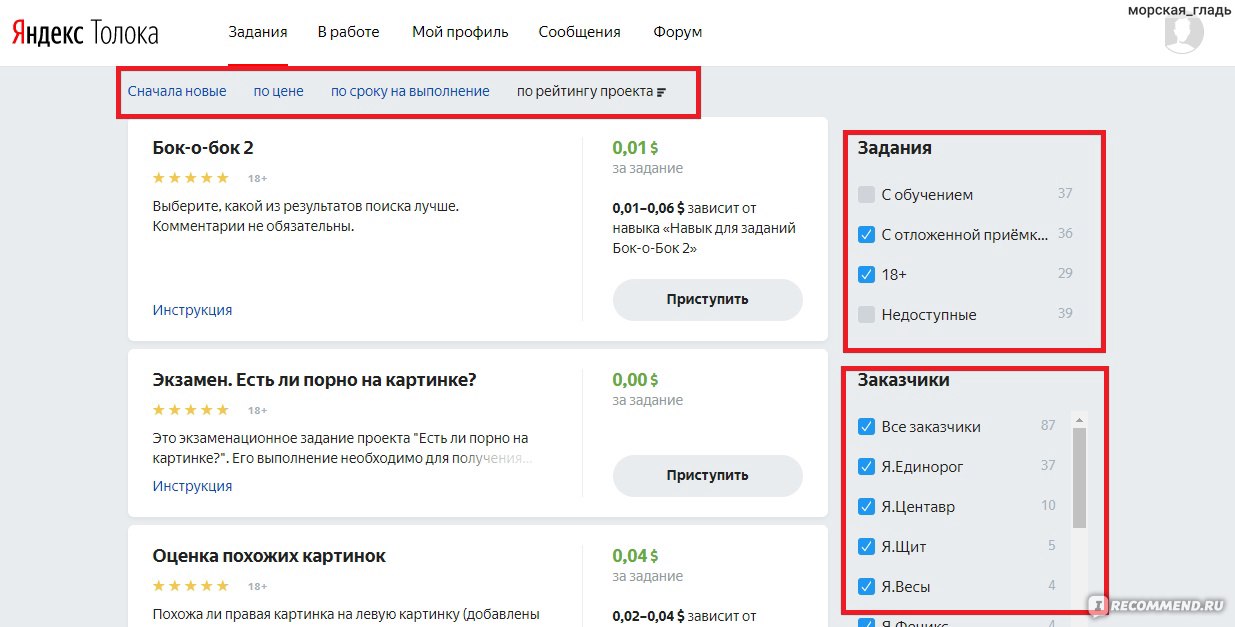This screenshot has height=627, width=1235.
Task: Click the star rating under the Экзамен title
Action: 191,410
